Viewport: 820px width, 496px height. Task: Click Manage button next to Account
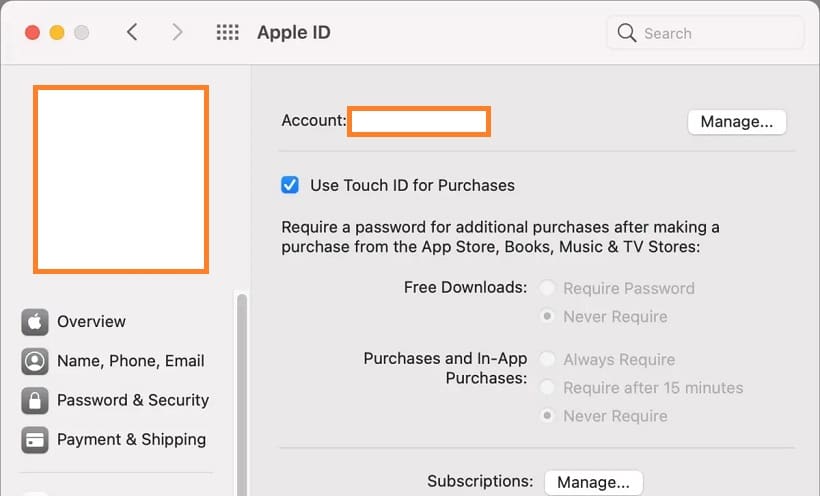(x=736, y=122)
